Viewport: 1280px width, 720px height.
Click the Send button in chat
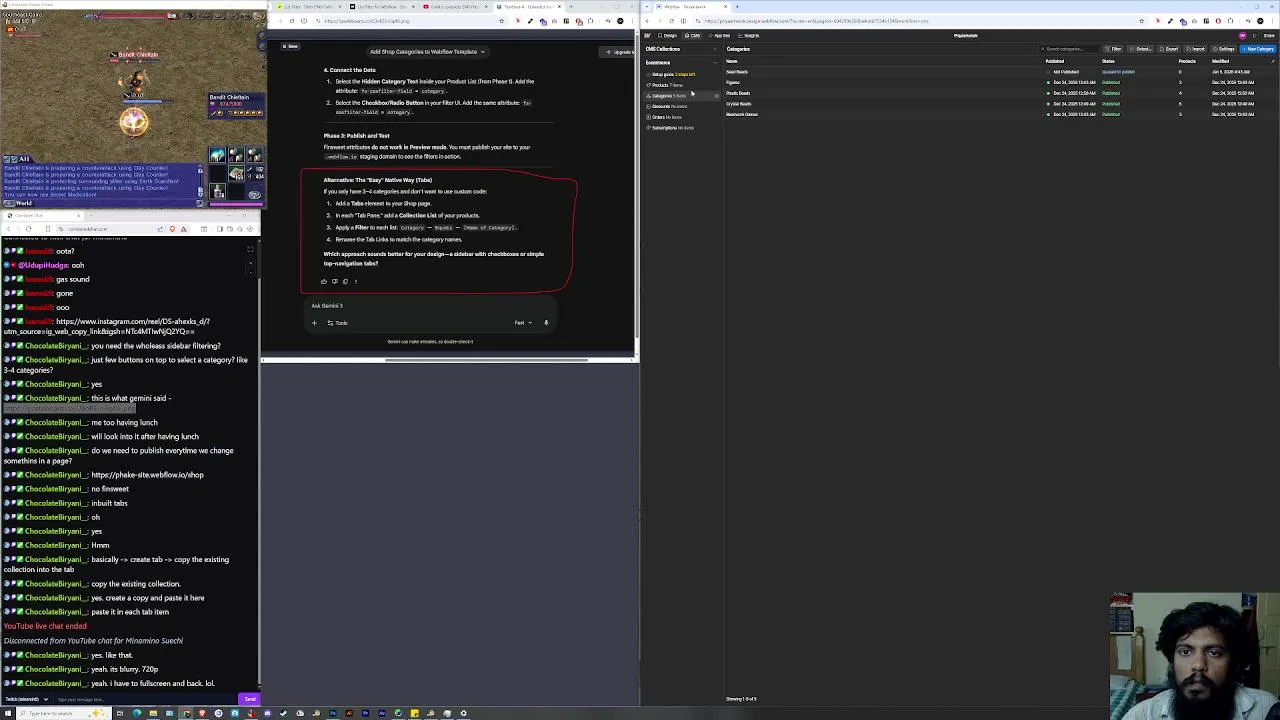click(250, 699)
